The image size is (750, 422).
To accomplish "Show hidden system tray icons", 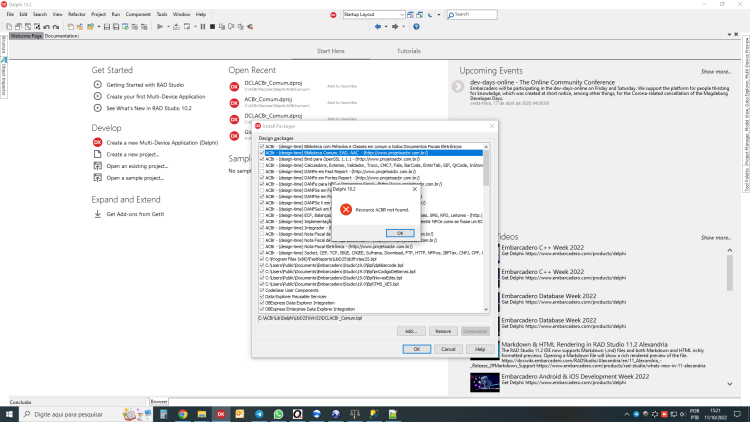I will click(627, 414).
